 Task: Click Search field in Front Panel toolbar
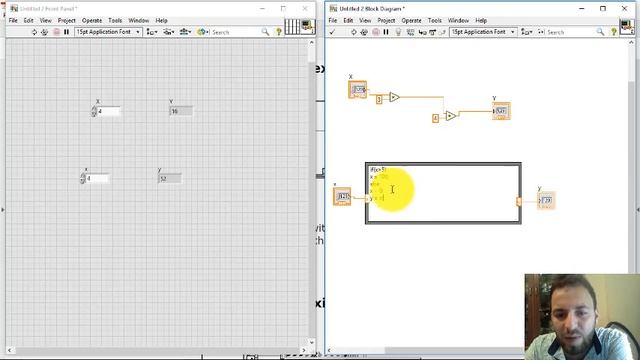click(236, 32)
